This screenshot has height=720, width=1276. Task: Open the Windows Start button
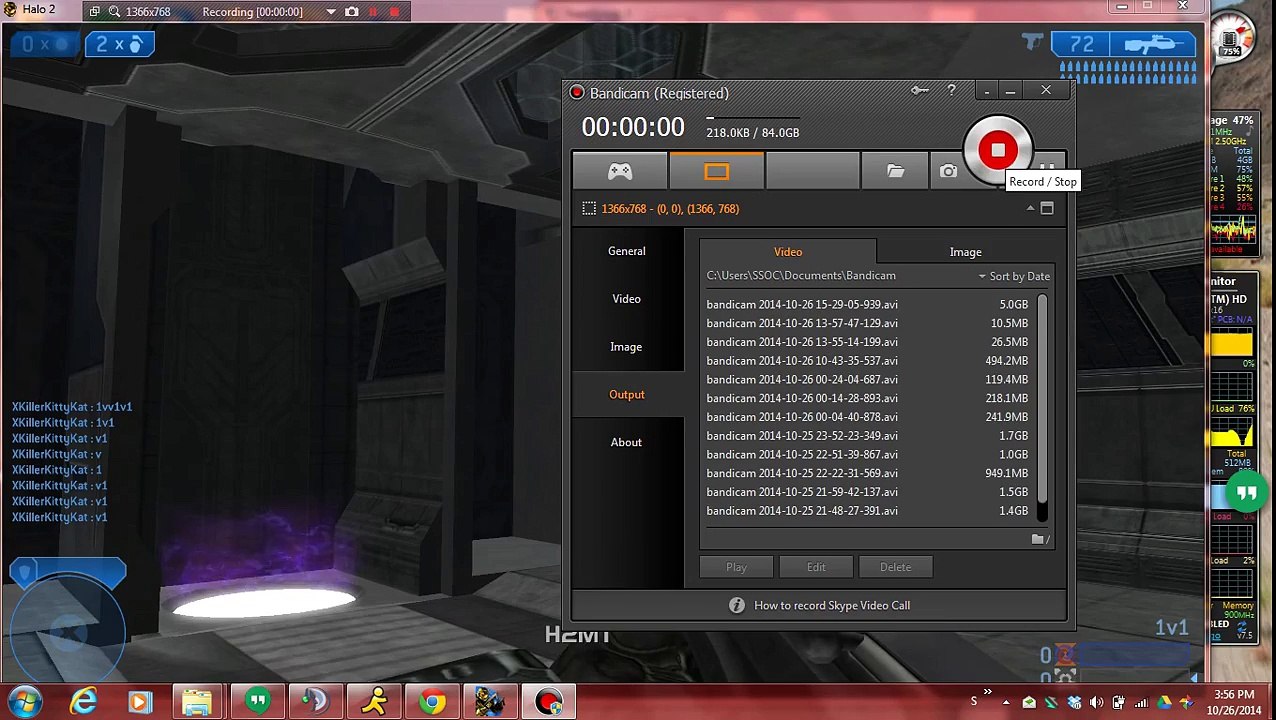coord(25,702)
